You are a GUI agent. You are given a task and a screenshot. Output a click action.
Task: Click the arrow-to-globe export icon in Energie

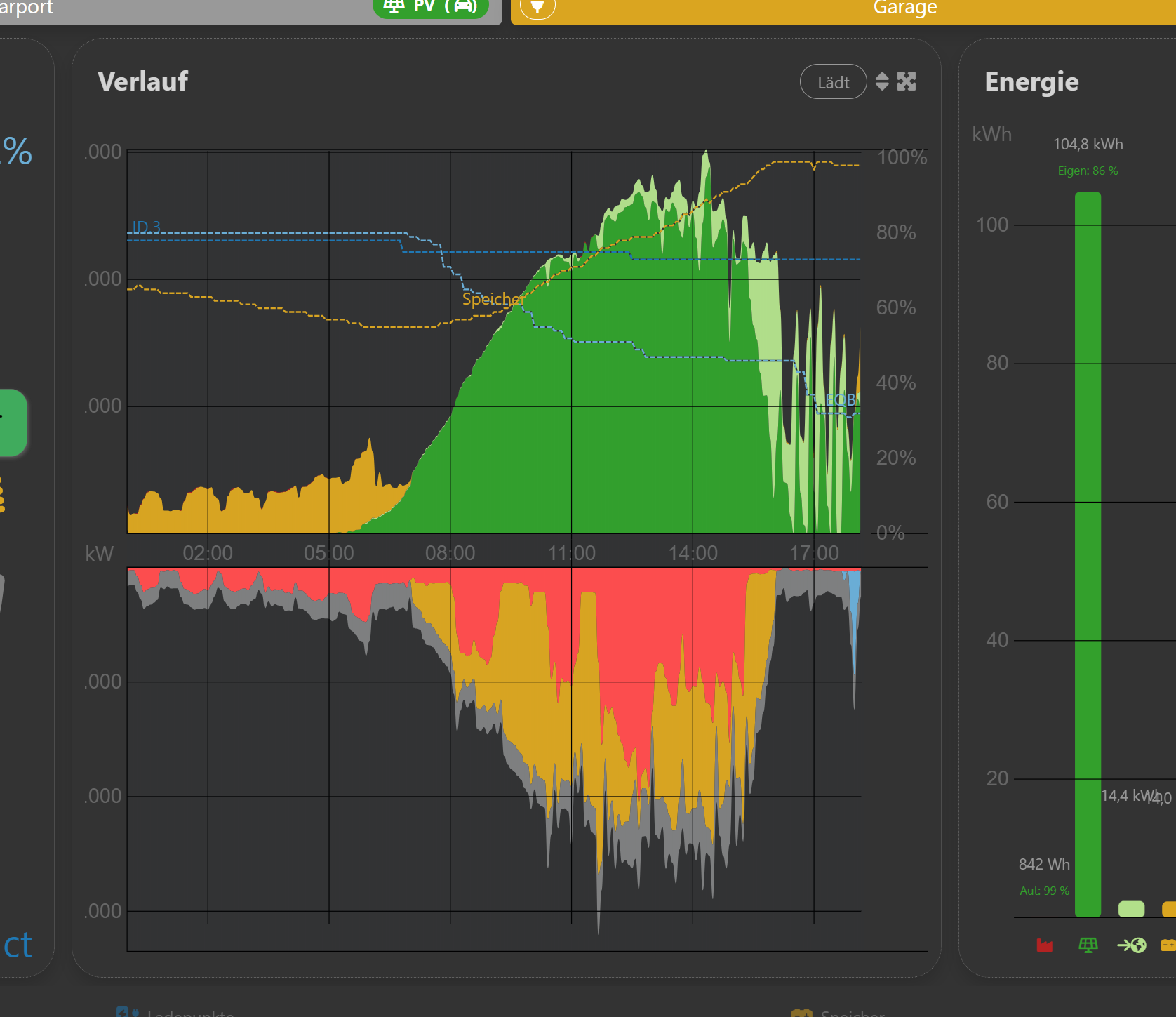pos(1132,945)
